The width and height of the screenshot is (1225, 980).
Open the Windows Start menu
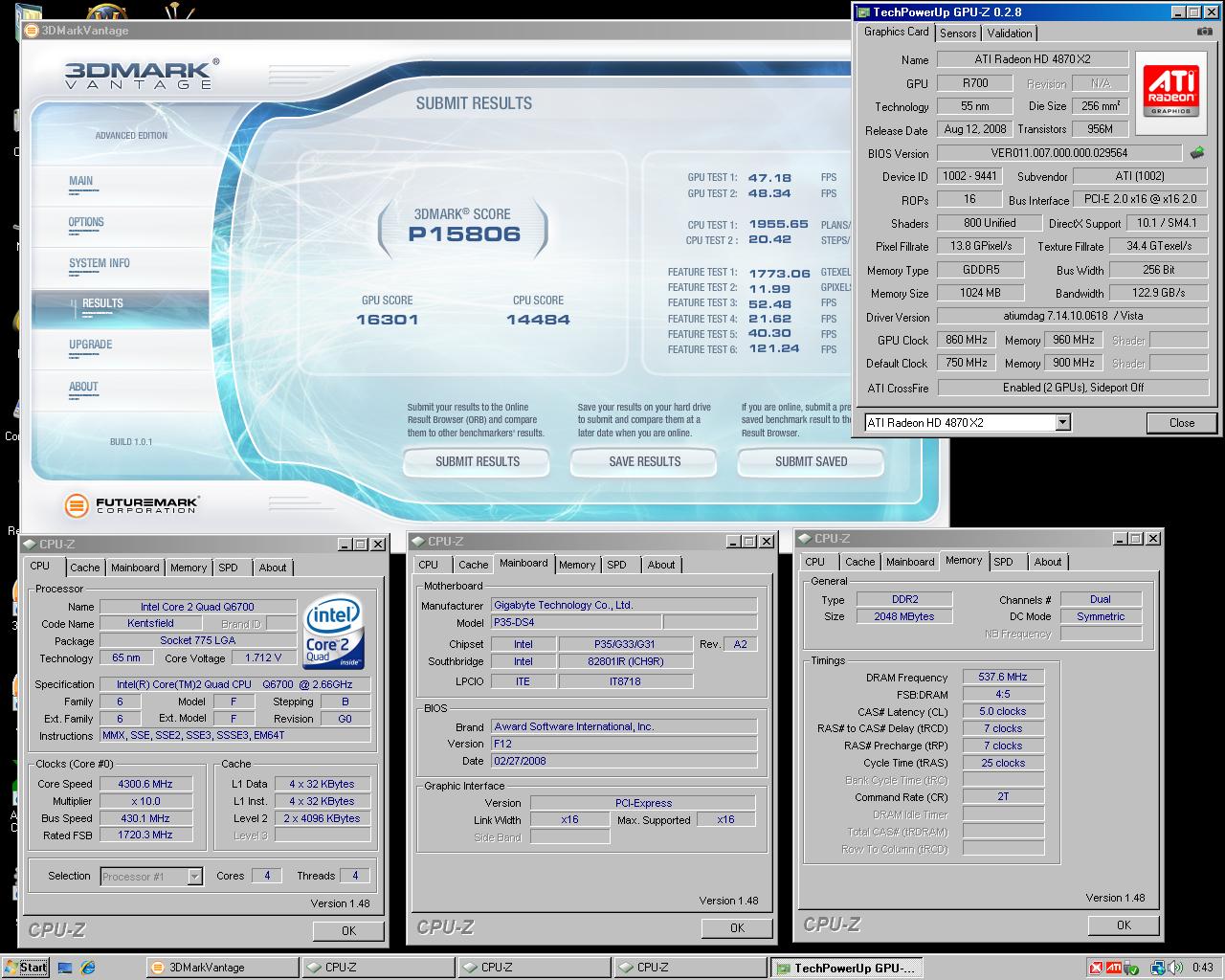[x=26, y=968]
